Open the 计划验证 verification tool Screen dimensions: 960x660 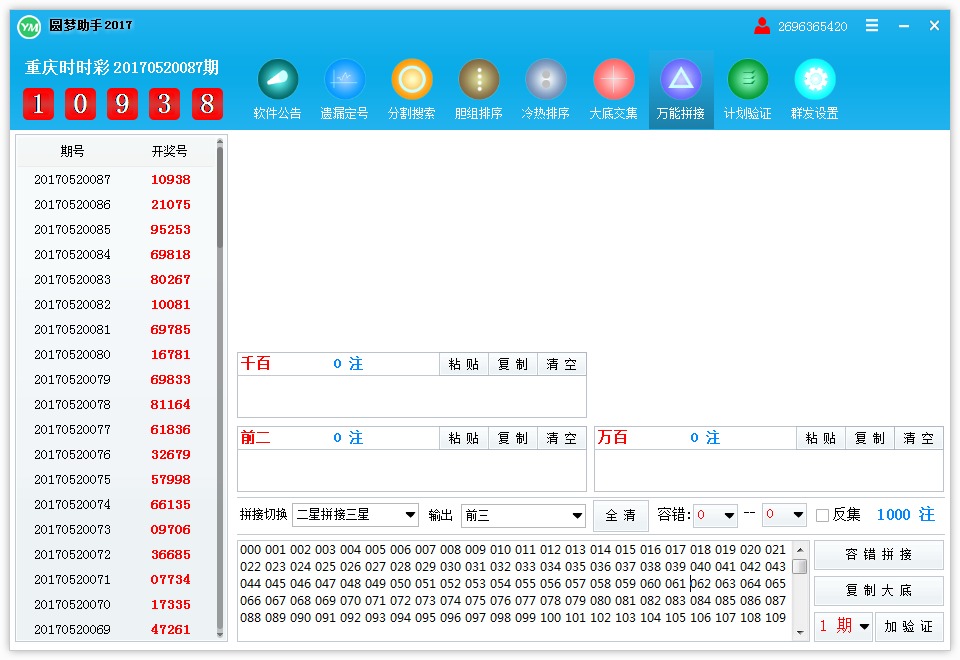[x=747, y=88]
